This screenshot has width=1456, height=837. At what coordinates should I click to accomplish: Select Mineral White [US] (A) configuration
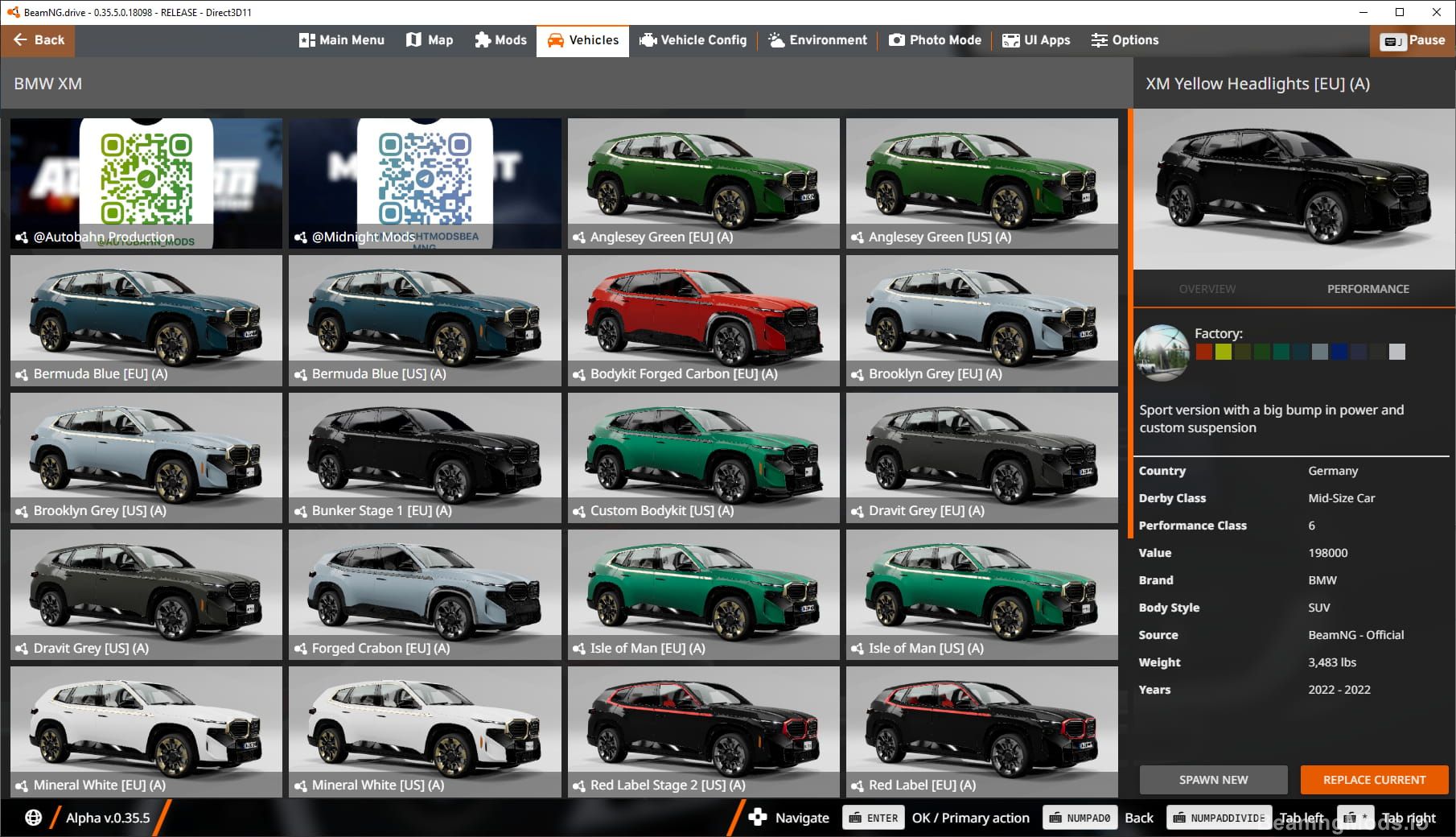pos(425,731)
